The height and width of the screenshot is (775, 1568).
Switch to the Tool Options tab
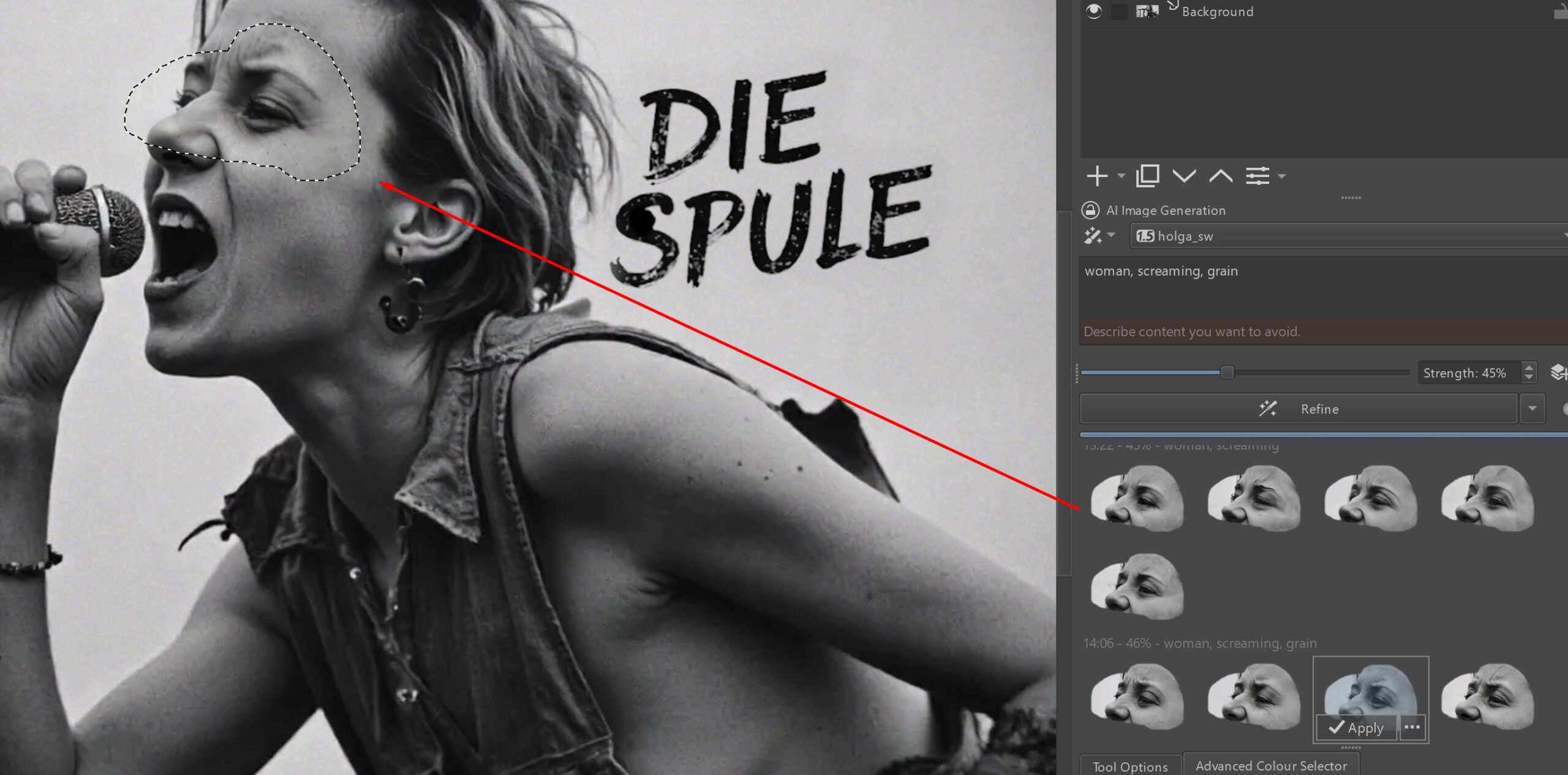click(1130, 766)
